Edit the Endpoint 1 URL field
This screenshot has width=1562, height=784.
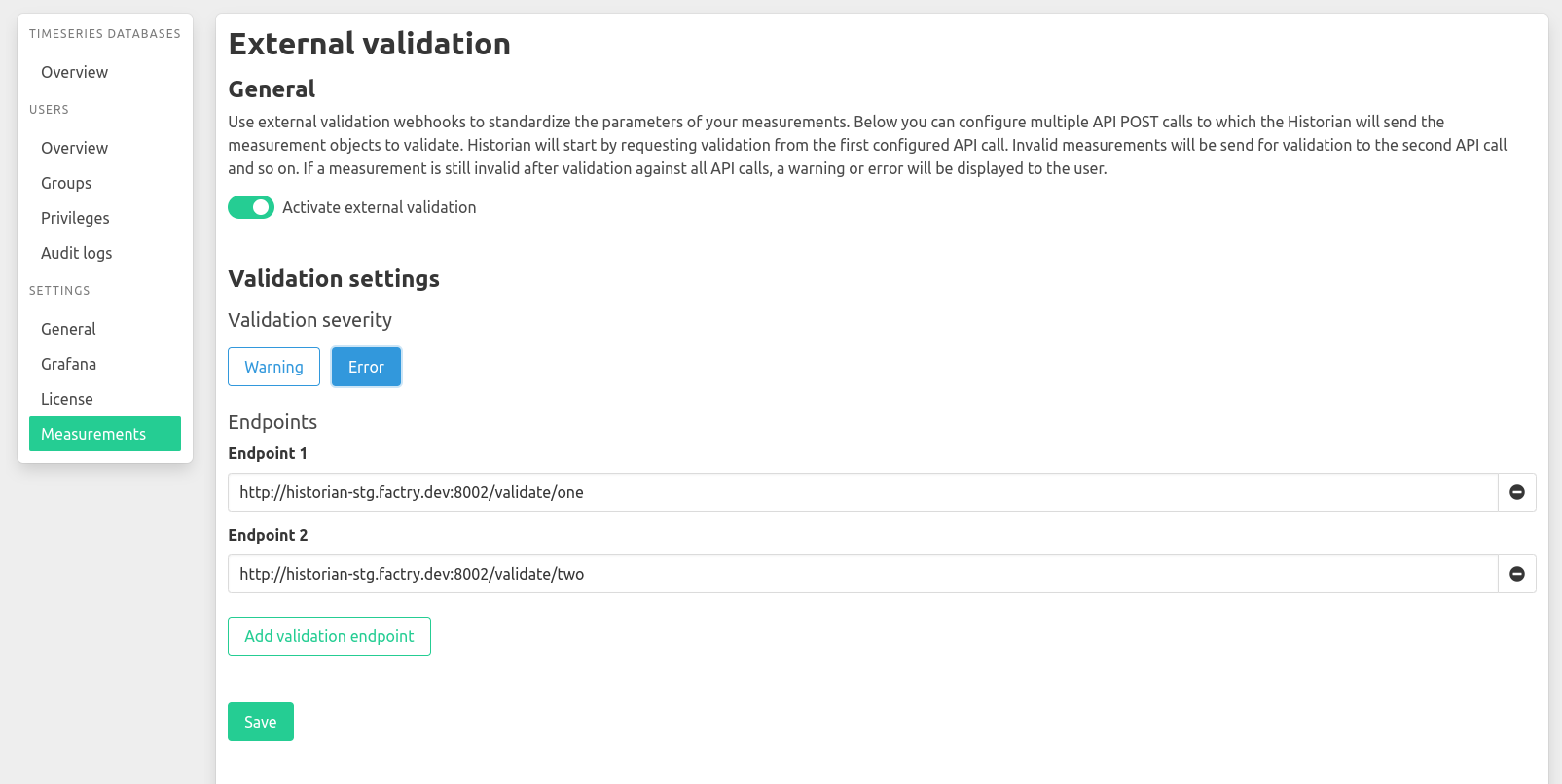pos(862,492)
